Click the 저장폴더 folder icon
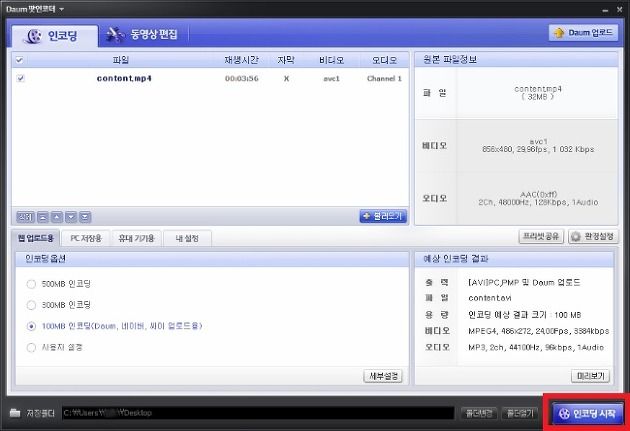Image resolution: width=630 pixels, height=431 pixels. [x=15, y=413]
